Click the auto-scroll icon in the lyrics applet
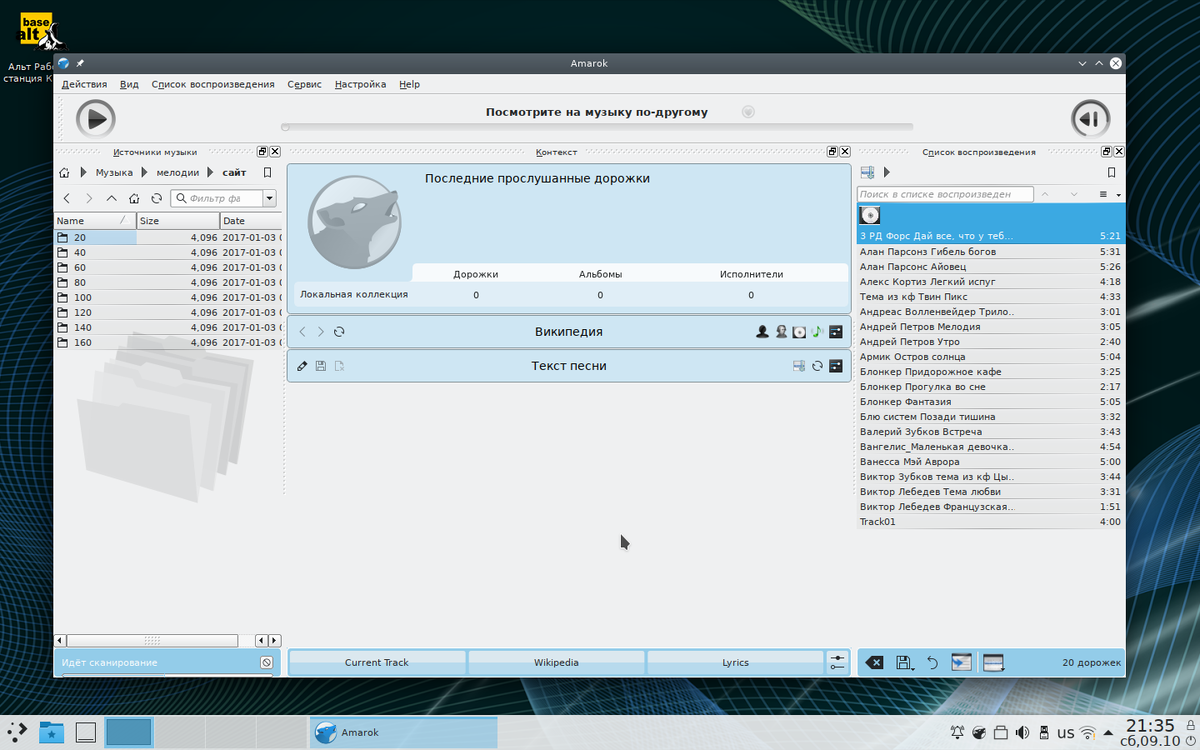 [x=799, y=366]
